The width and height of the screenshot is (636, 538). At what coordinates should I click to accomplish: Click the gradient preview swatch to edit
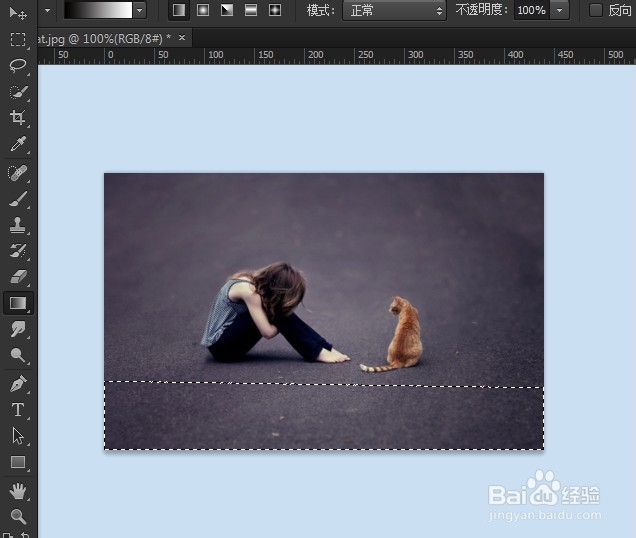tap(98, 10)
